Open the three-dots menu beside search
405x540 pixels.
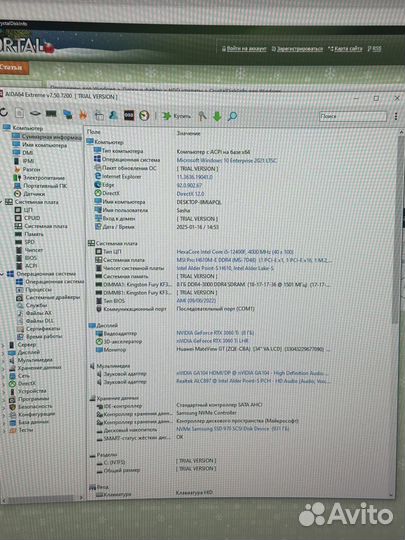click(x=396, y=116)
